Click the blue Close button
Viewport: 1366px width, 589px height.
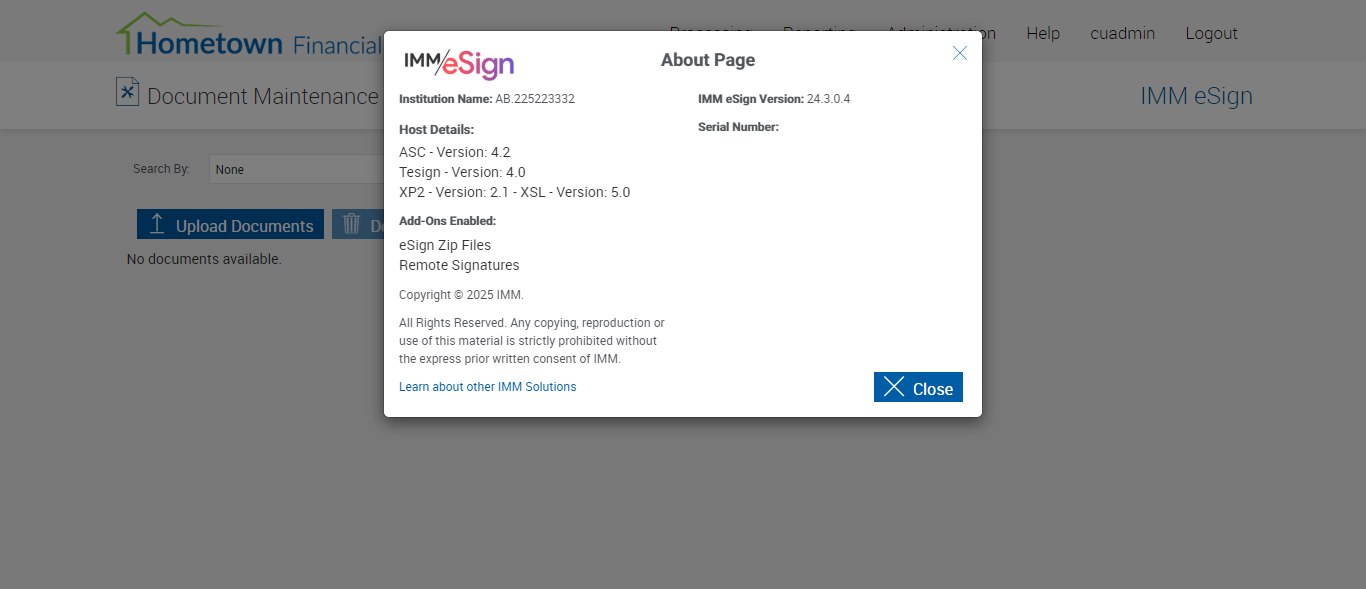point(918,387)
